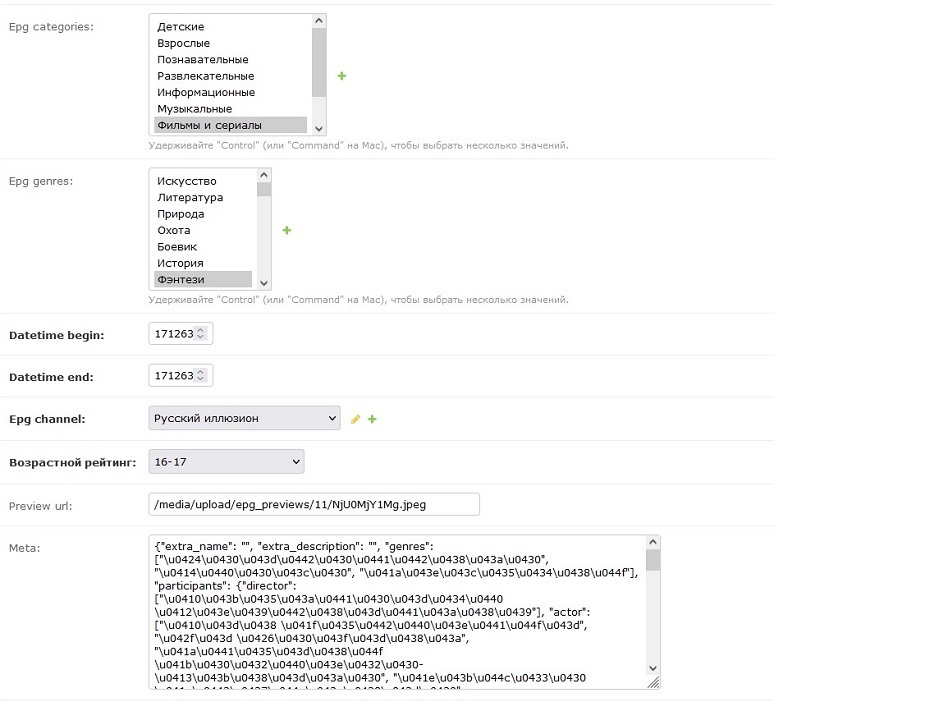Click the Epg genres list scroll-up arrow
This screenshot has height=702, width=929.
[264, 175]
